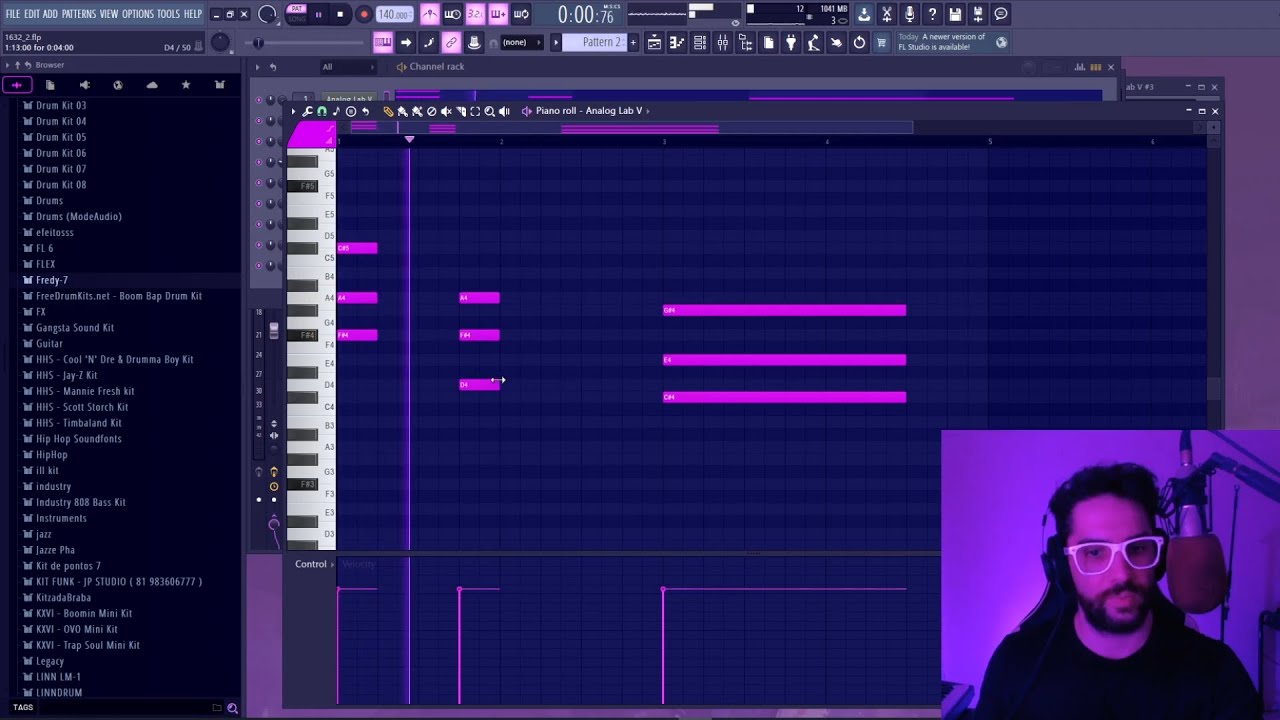Select the Playback scrub tool in Piano roll

click(504, 111)
